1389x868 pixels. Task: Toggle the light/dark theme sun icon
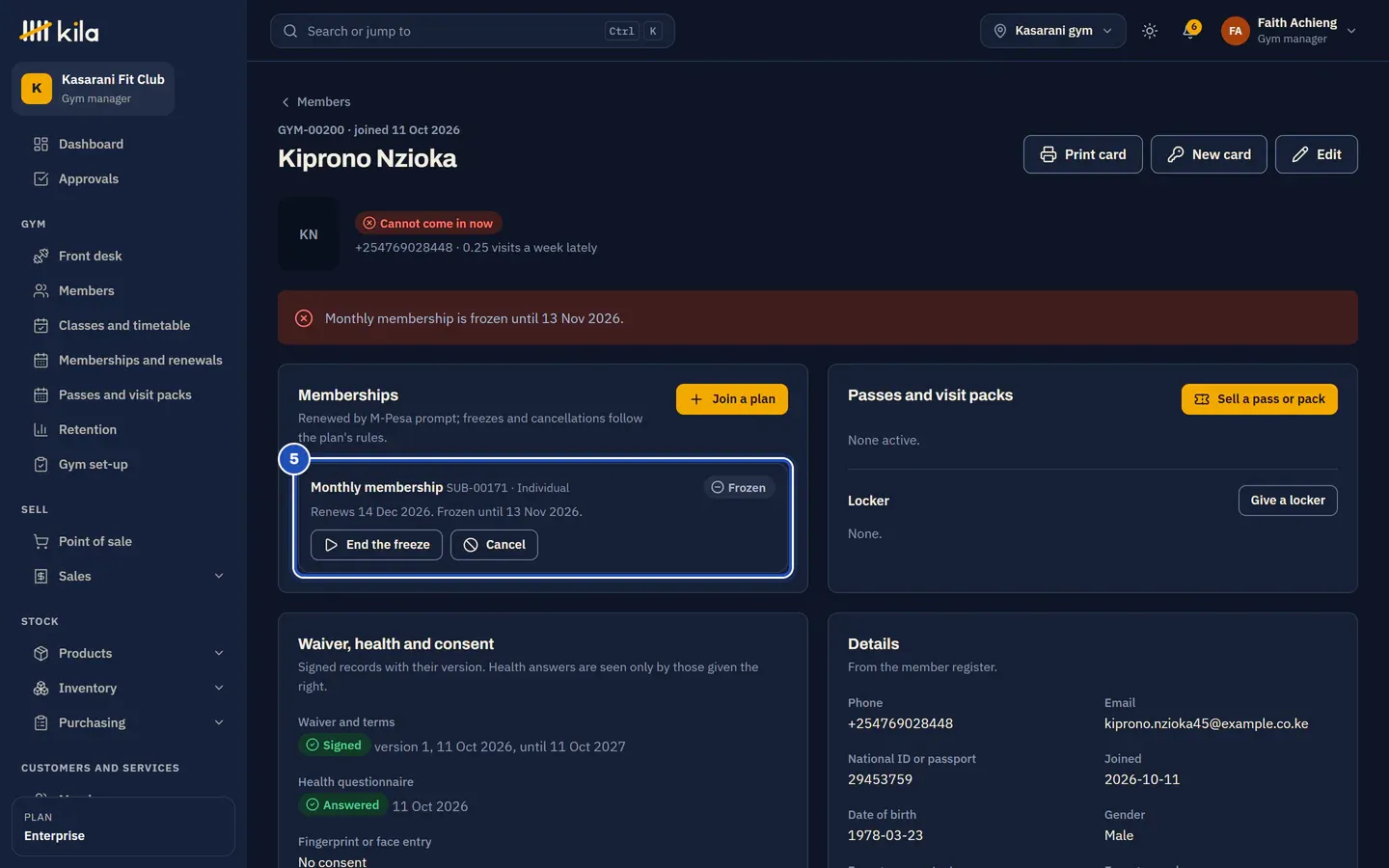[1150, 31]
